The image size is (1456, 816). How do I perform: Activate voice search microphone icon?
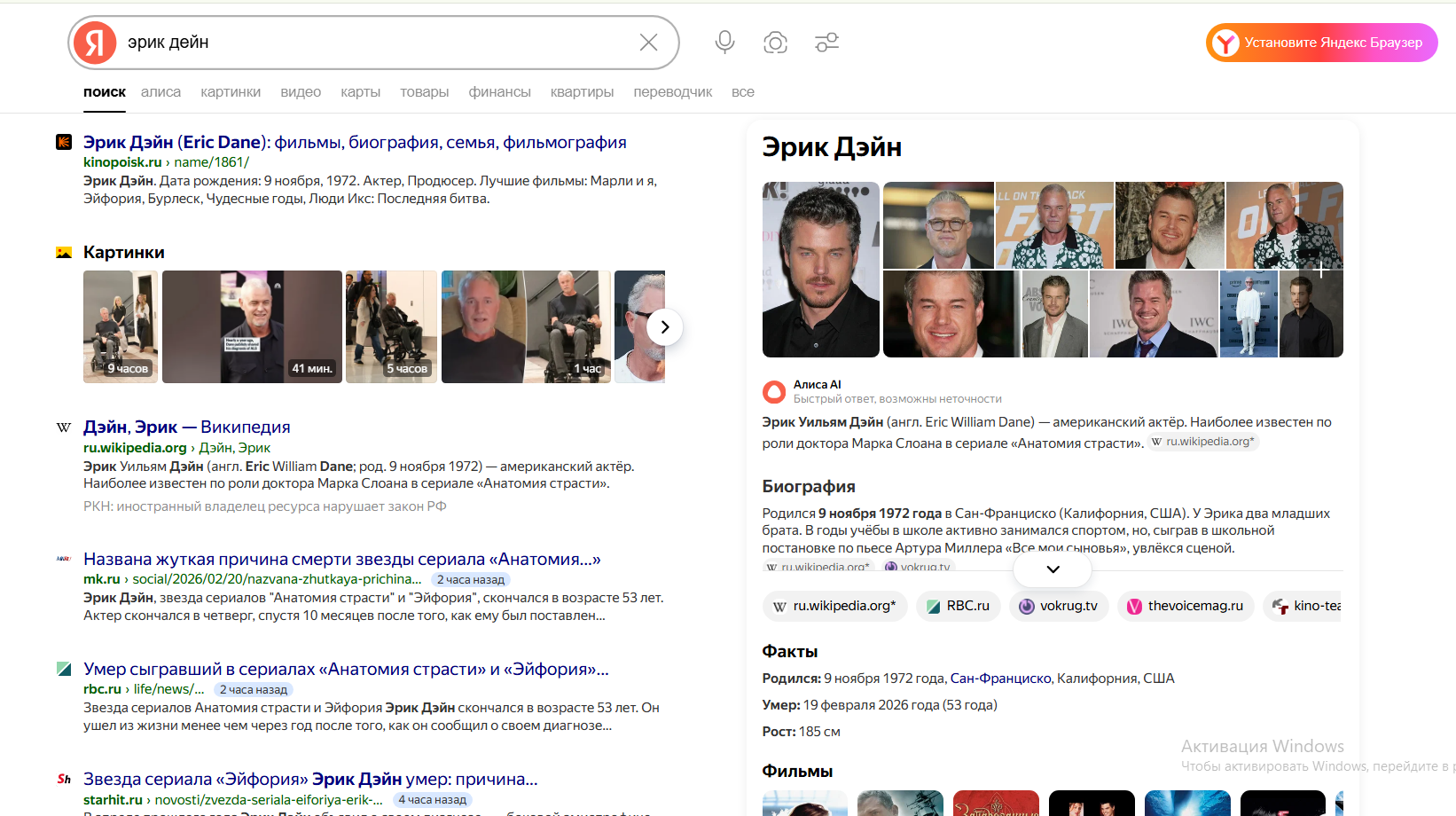[x=724, y=42]
